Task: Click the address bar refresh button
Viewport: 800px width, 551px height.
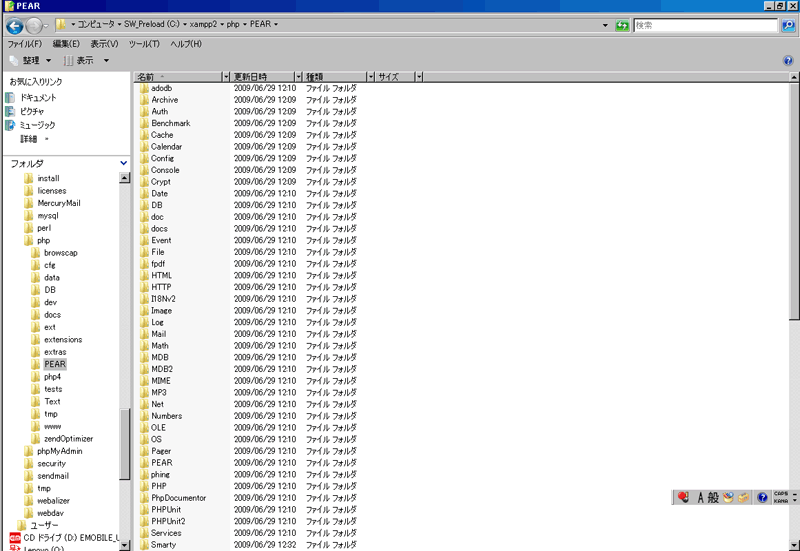Action: (x=622, y=24)
